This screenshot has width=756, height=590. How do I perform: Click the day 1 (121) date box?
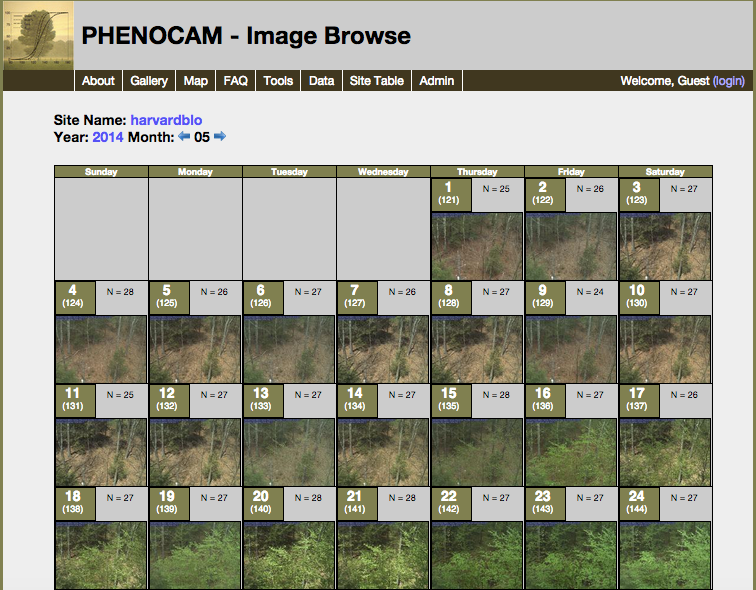(x=451, y=195)
